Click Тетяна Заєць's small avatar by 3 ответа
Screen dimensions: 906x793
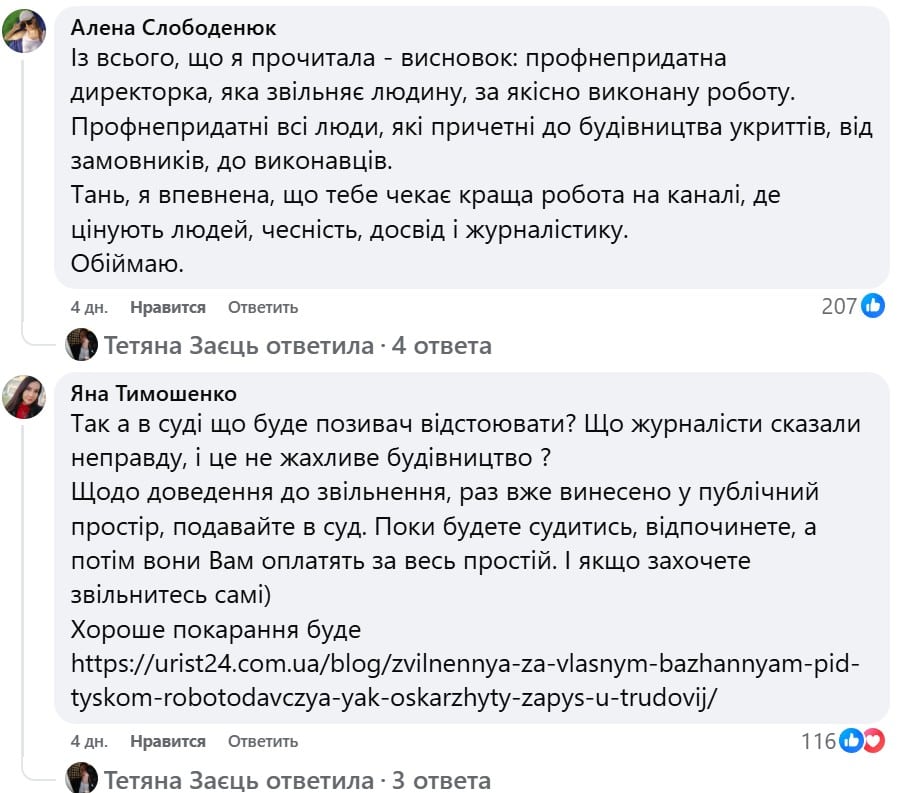click(x=81, y=780)
